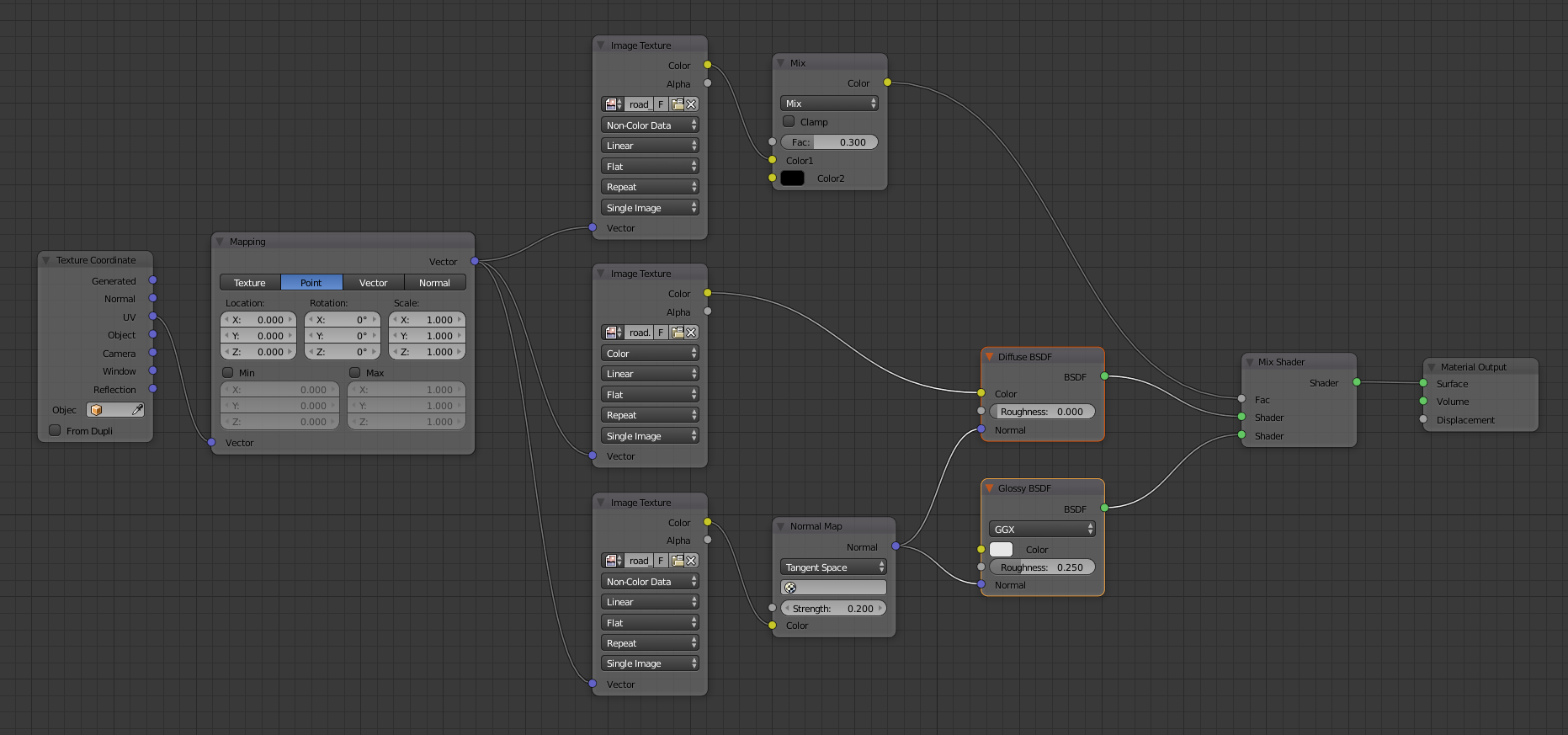
Task: Open Tangent Space dropdown in Normal Map
Action: click(833, 567)
